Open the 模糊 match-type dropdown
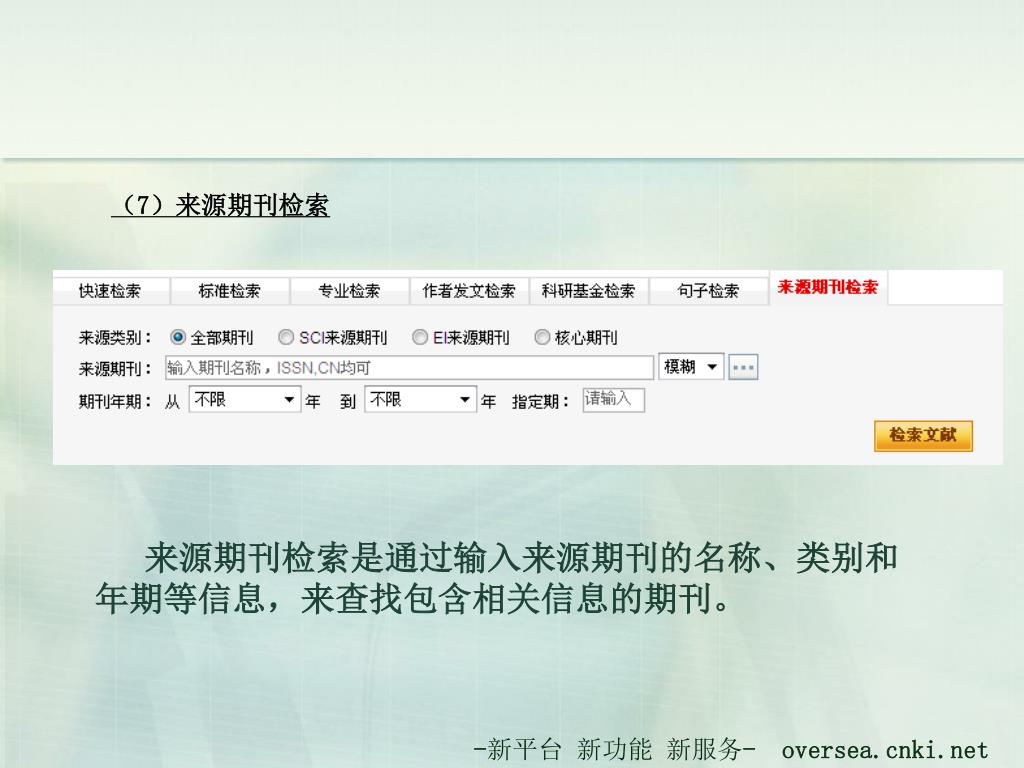The width and height of the screenshot is (1024, 768). pos(691,367)
